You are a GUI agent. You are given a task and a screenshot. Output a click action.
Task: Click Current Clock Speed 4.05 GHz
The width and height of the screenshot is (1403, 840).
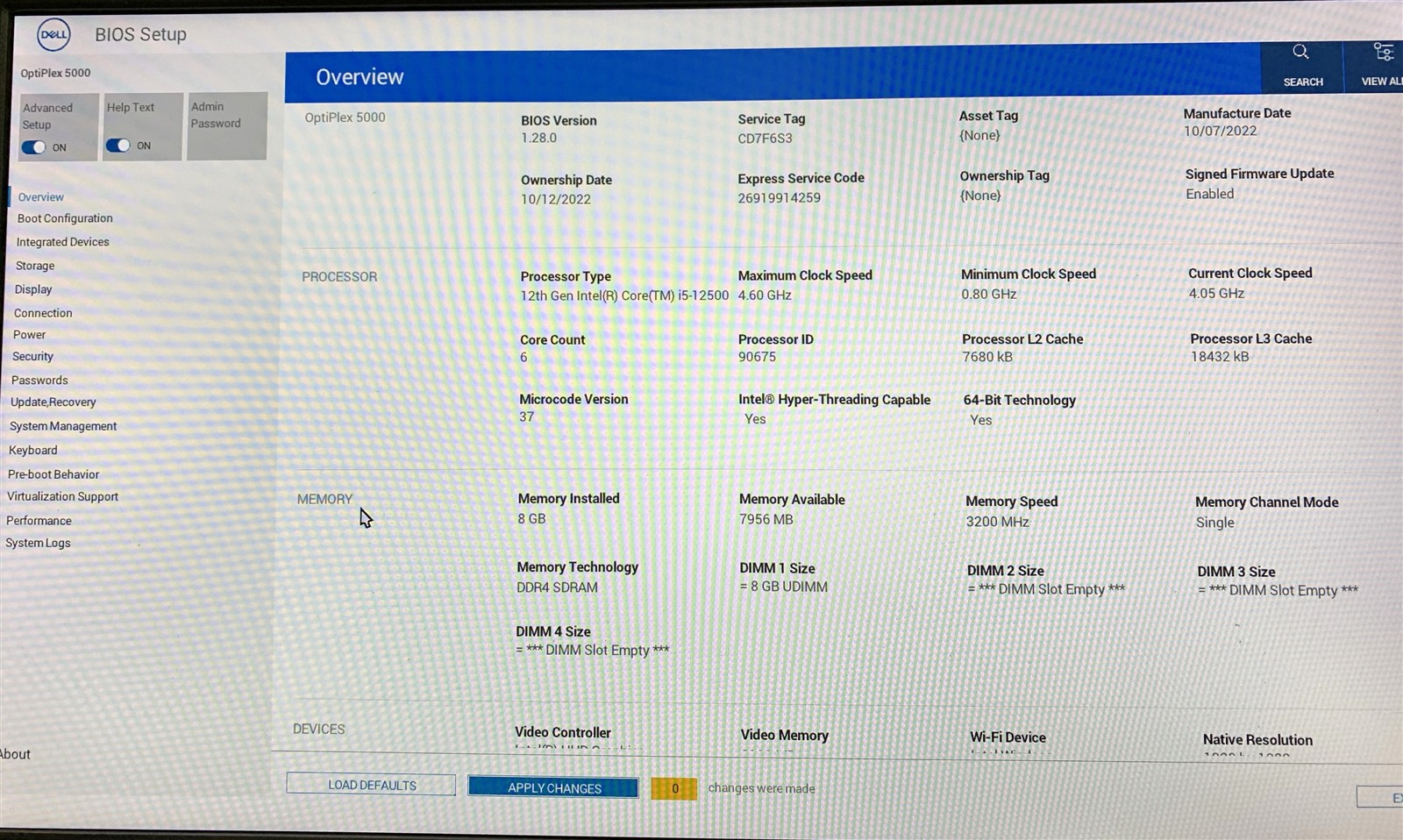click(1216, 293)
